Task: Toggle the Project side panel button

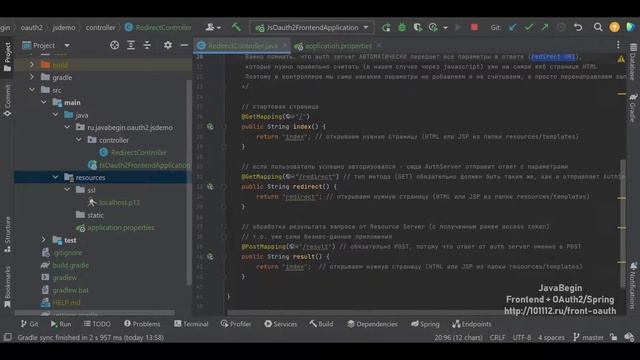Action: coord(7,57)
